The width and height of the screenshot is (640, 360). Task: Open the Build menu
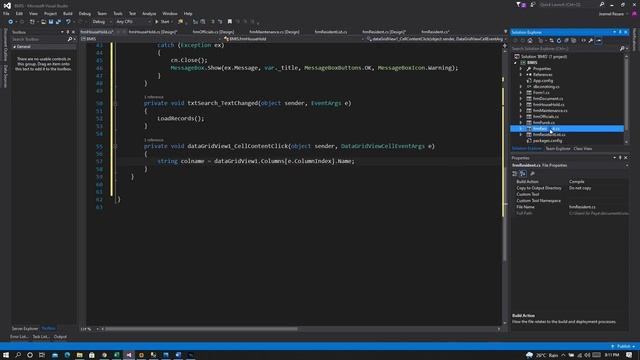click(x=68, y=13)
